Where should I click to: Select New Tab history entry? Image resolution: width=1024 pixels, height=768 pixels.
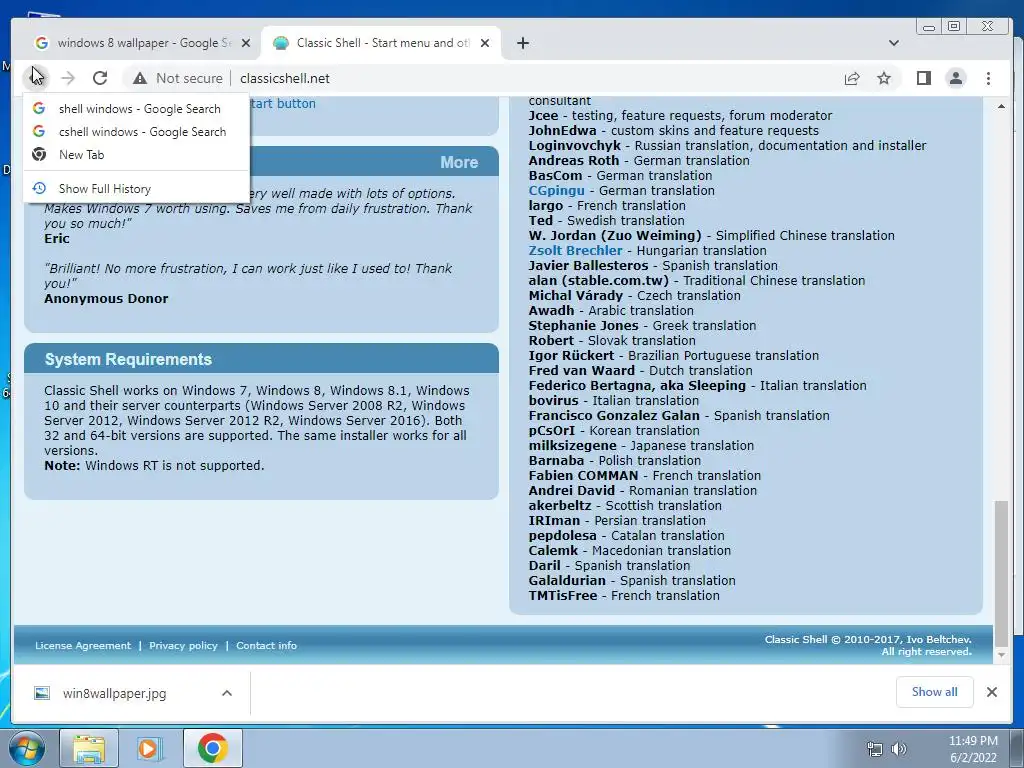(x=136, y=154)
